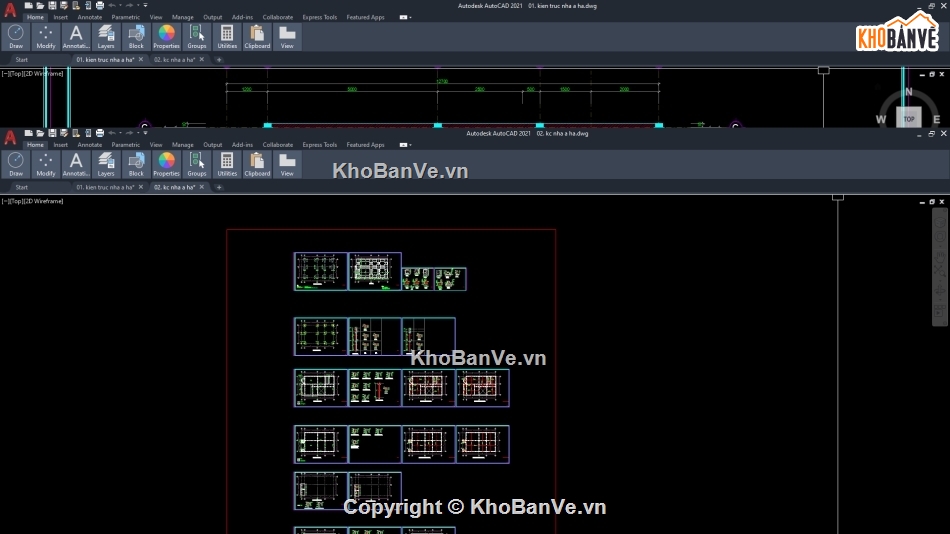The height and width of the screenshot is (534, 950).
Task: Open Block panel in top AutoCAD window
Action: tap(136, 37)
